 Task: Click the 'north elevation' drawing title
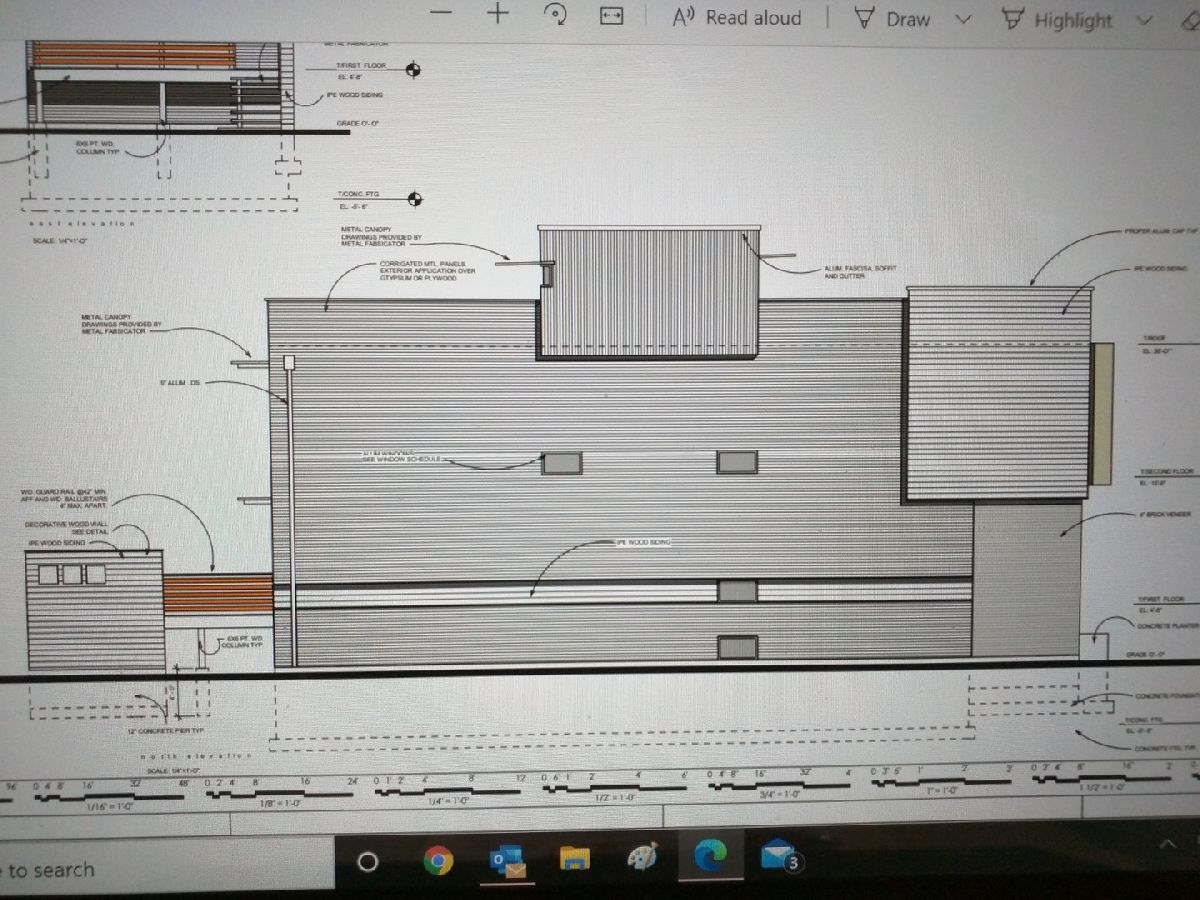[196, 754]
